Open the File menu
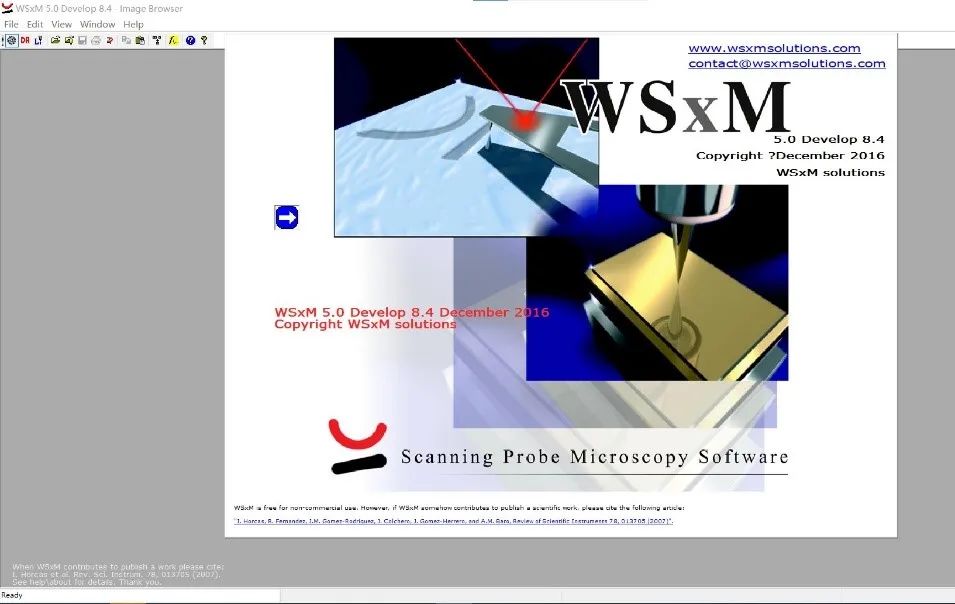This screenshot has width=955, height=604. click(x=11, y=24)
